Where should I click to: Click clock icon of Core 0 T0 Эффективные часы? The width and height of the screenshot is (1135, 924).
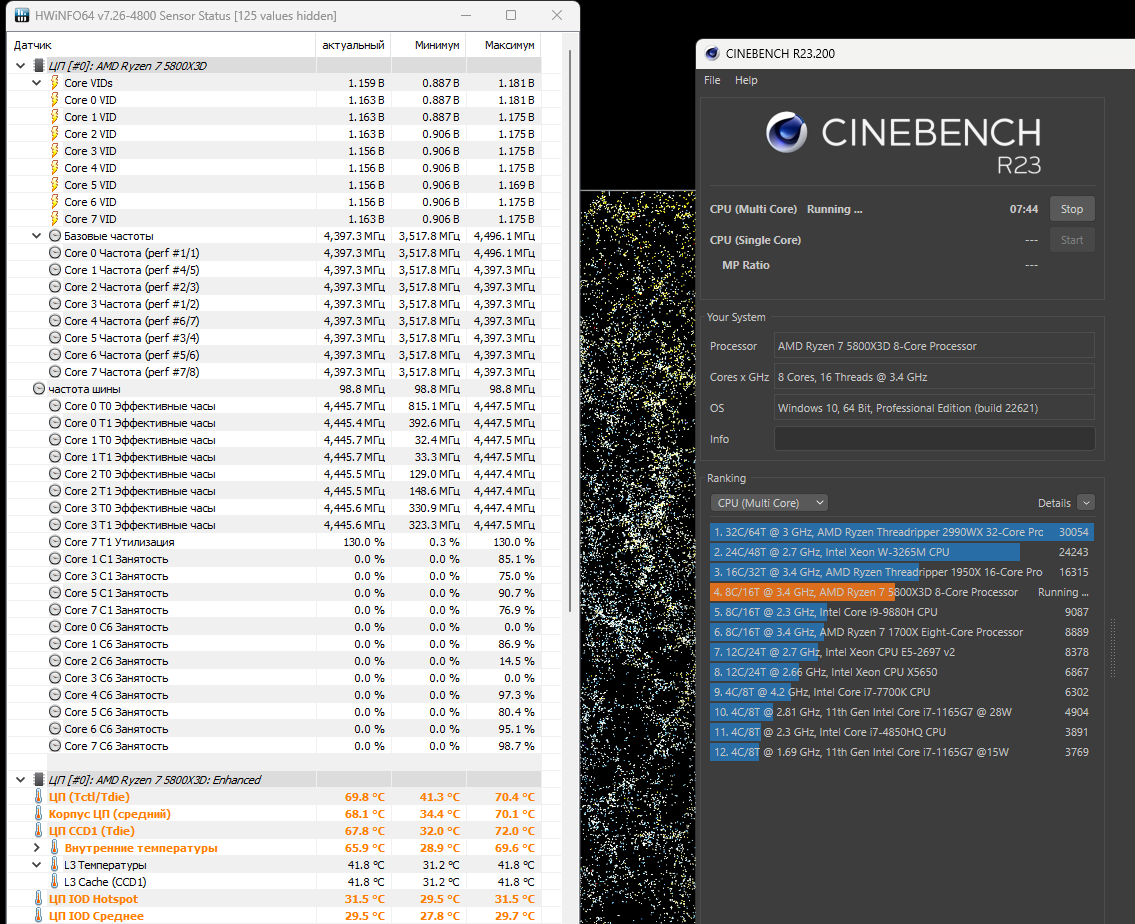[55, 405]
